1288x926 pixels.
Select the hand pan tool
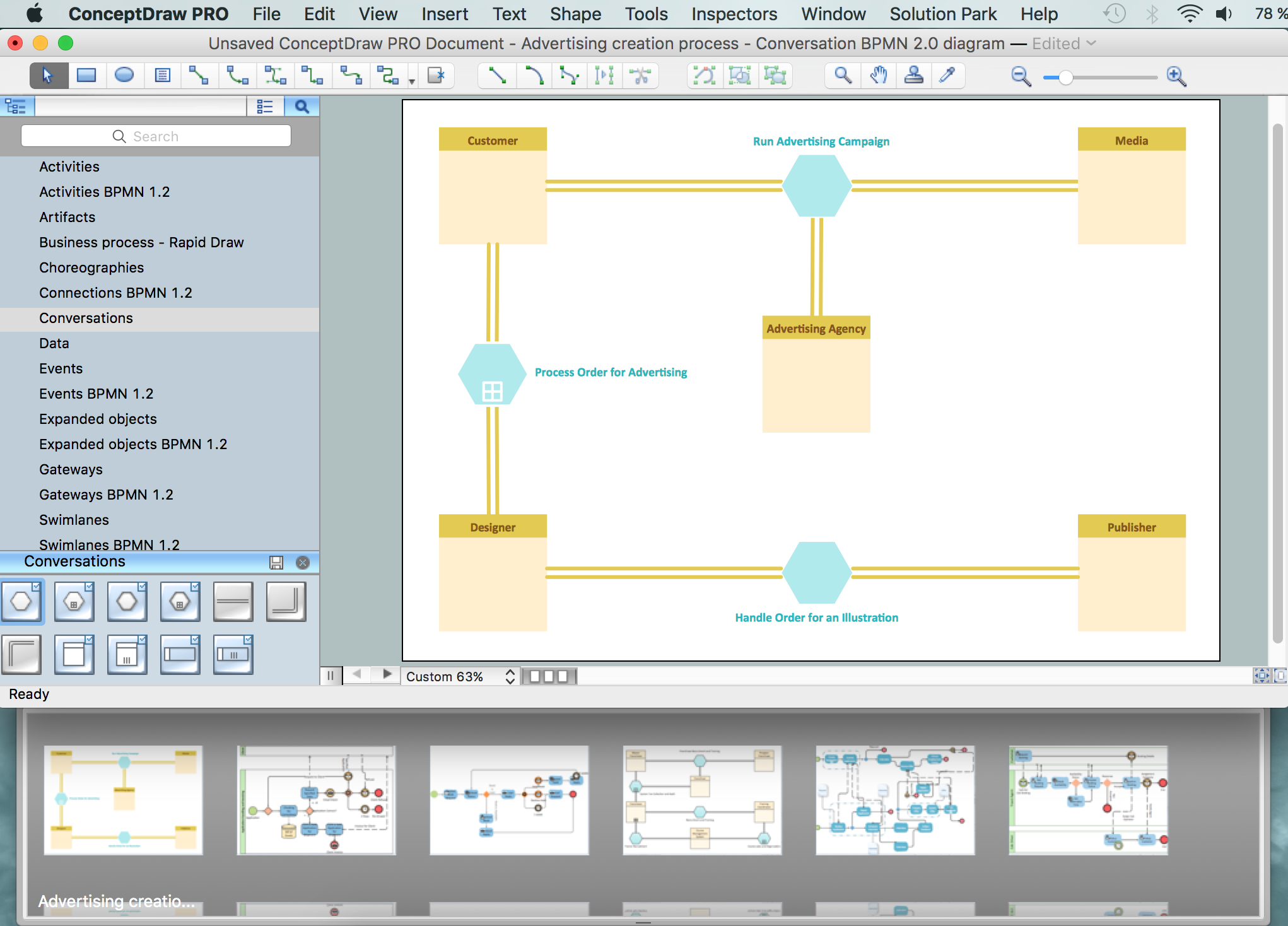click(879, 75)
